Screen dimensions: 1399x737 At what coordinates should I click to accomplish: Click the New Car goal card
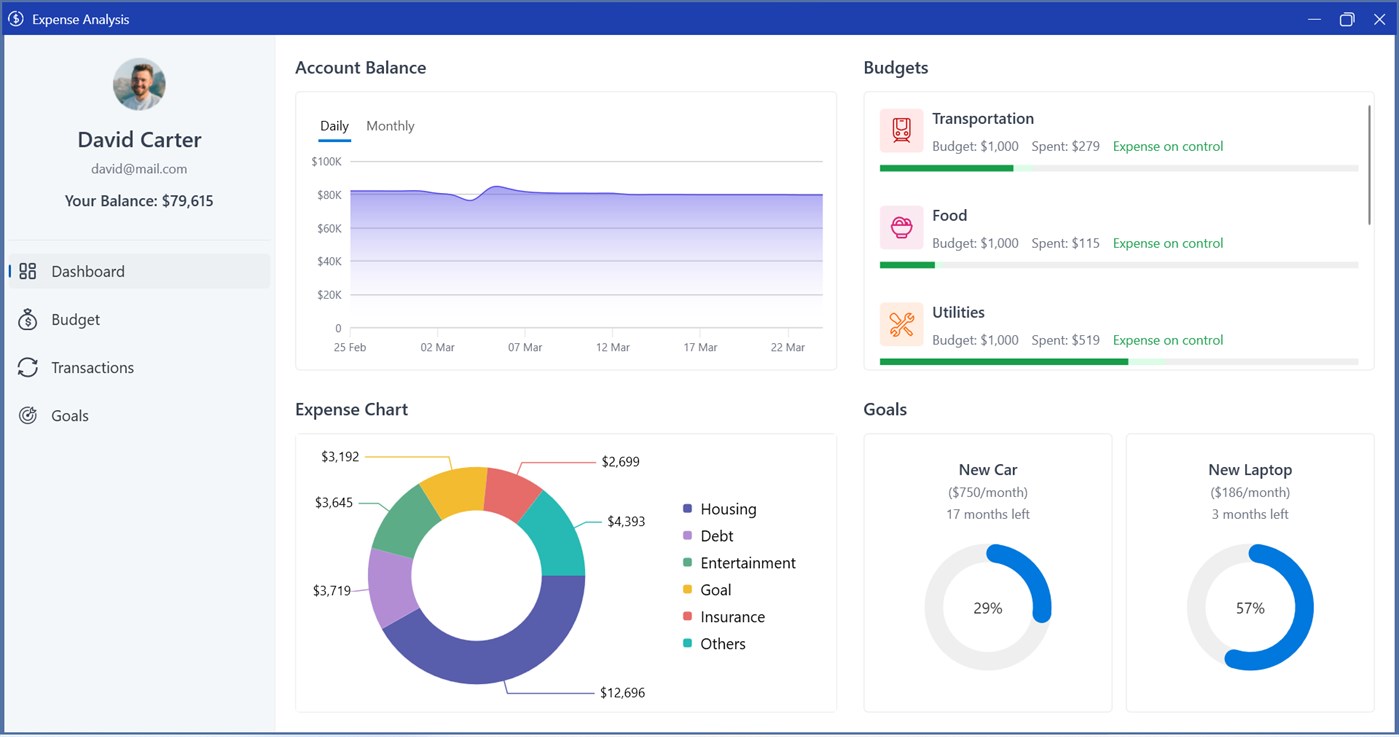988,573
